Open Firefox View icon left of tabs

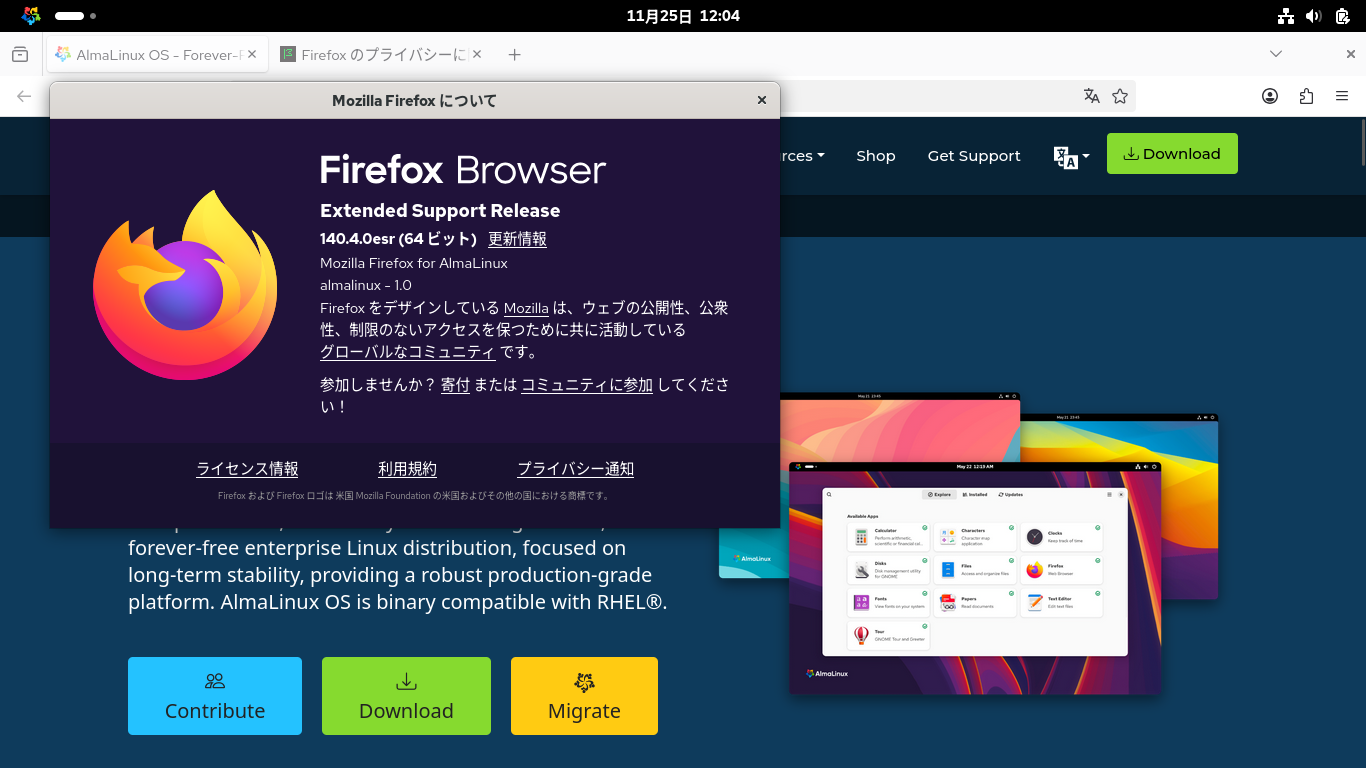tap(20, 55)
